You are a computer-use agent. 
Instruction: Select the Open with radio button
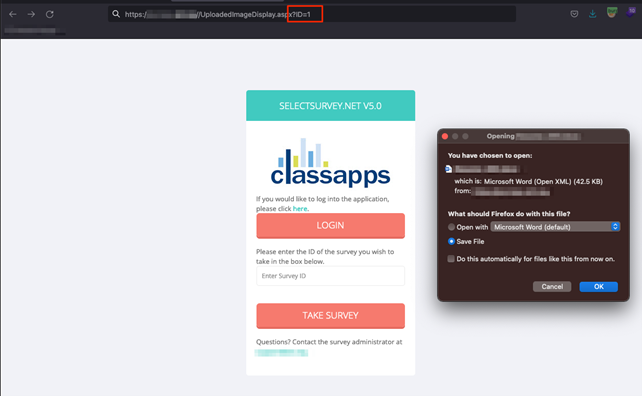click(x=451, y=227)
